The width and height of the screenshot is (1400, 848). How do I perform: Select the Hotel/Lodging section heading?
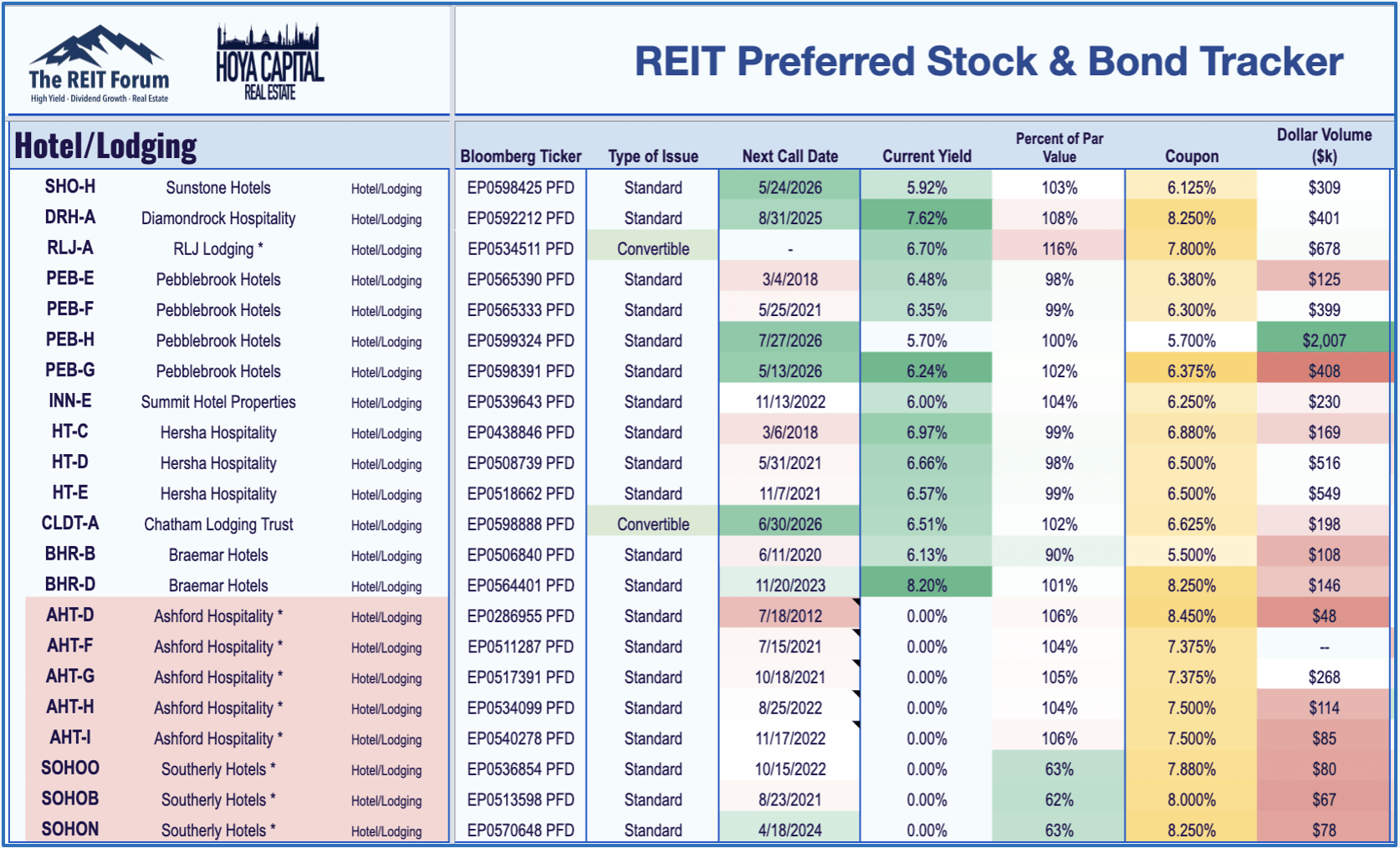coord(106,146)
